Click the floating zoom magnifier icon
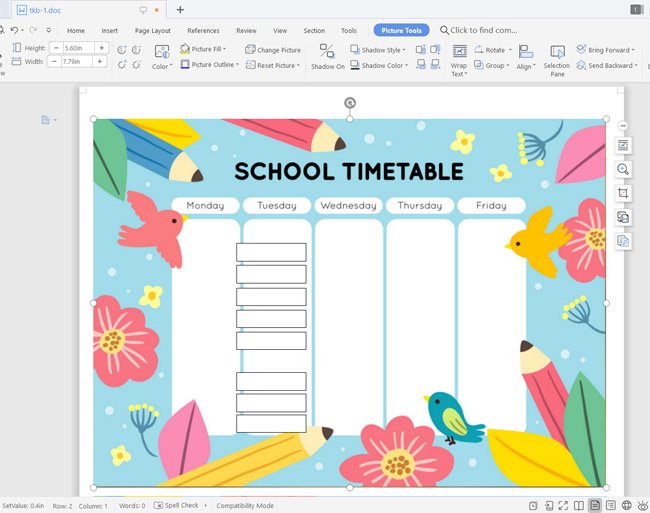 click(623, 169)
